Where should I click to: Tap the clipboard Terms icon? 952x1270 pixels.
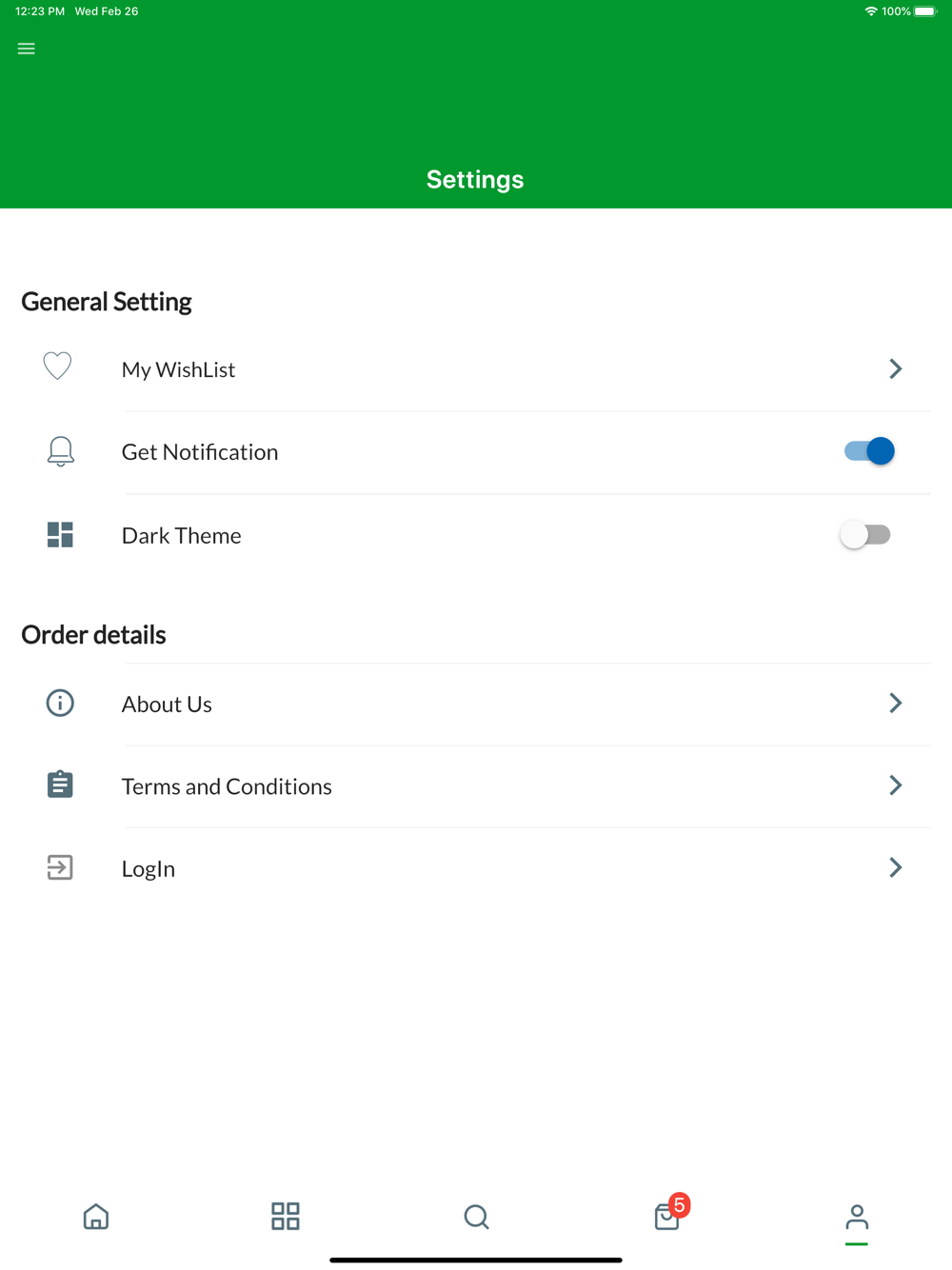(60, 784)
